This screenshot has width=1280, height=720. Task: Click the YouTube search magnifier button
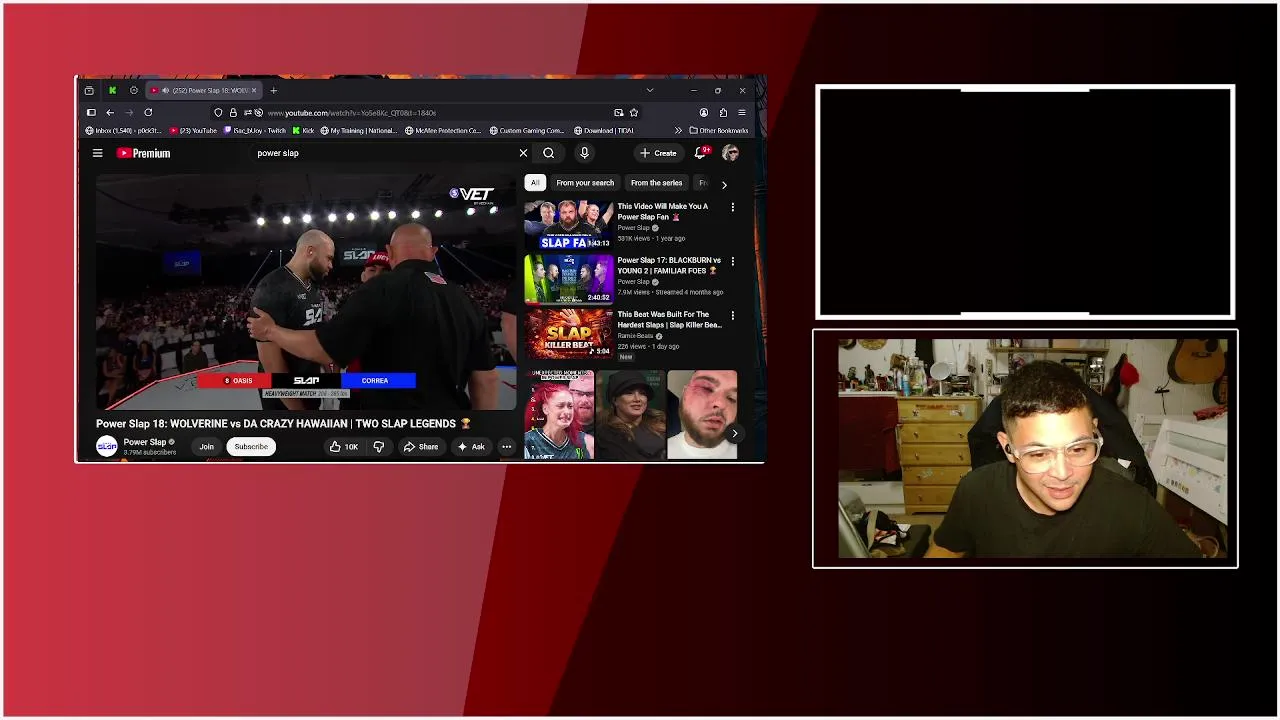pyautogui.click(x=549, y=153)
